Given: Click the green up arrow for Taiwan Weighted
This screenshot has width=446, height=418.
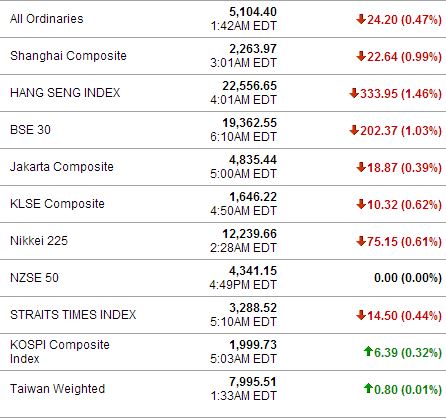Looking at the screenshot, I should [368, 388].
